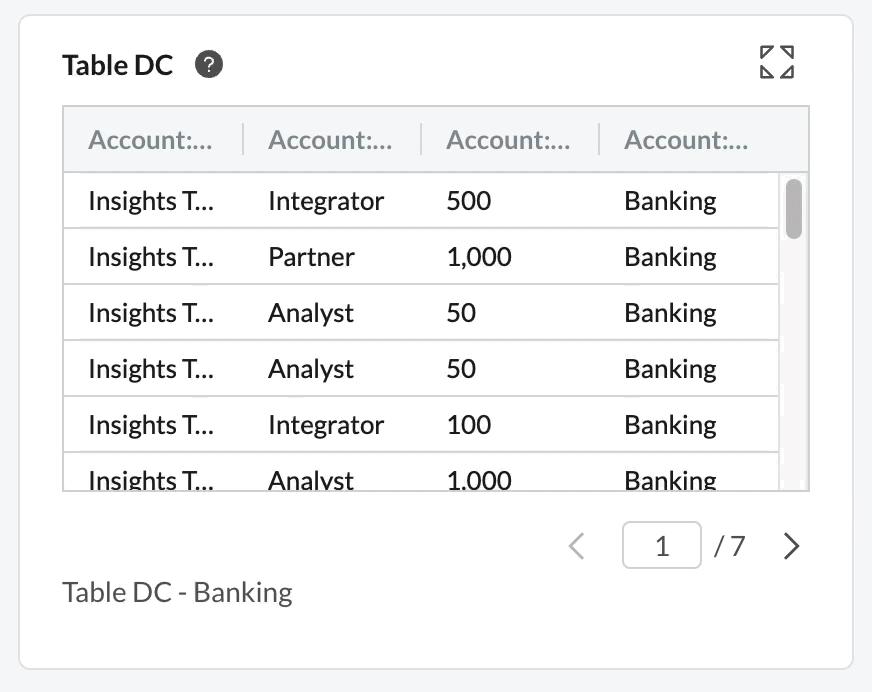Expand Table DC to fullscreen
Screen dimensions: 872x692
coord(777,62)
